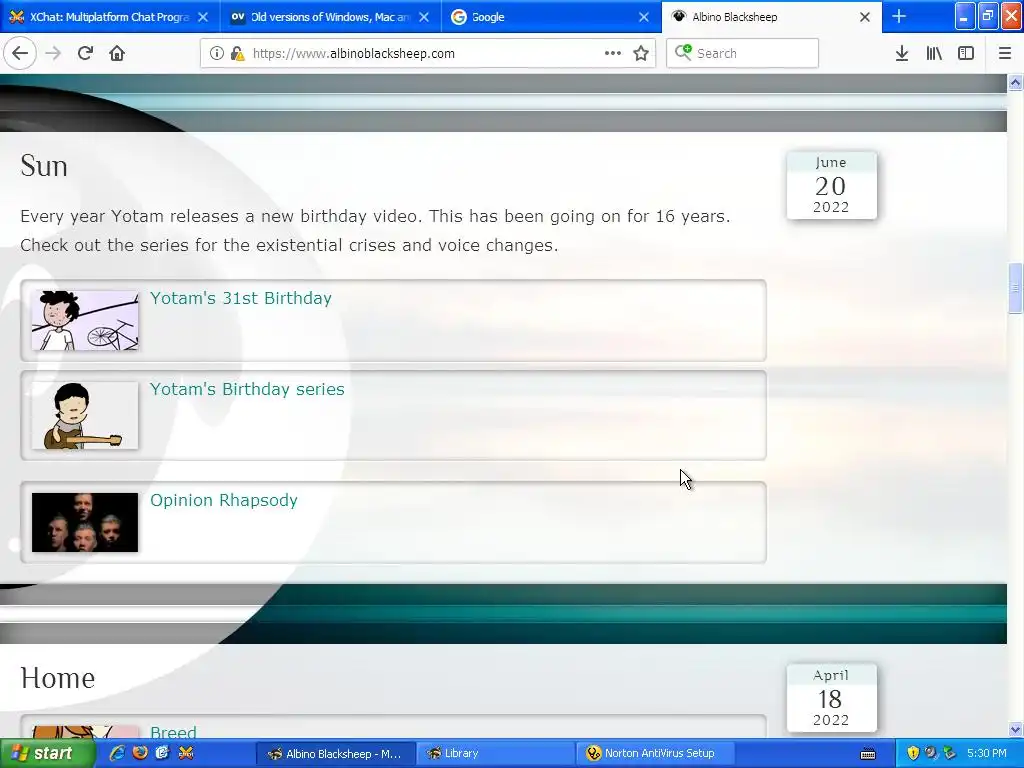Open Norton AntiVirus Setup taskbar window
Viewport: 1024px width, 768px height.
[655, 754]
